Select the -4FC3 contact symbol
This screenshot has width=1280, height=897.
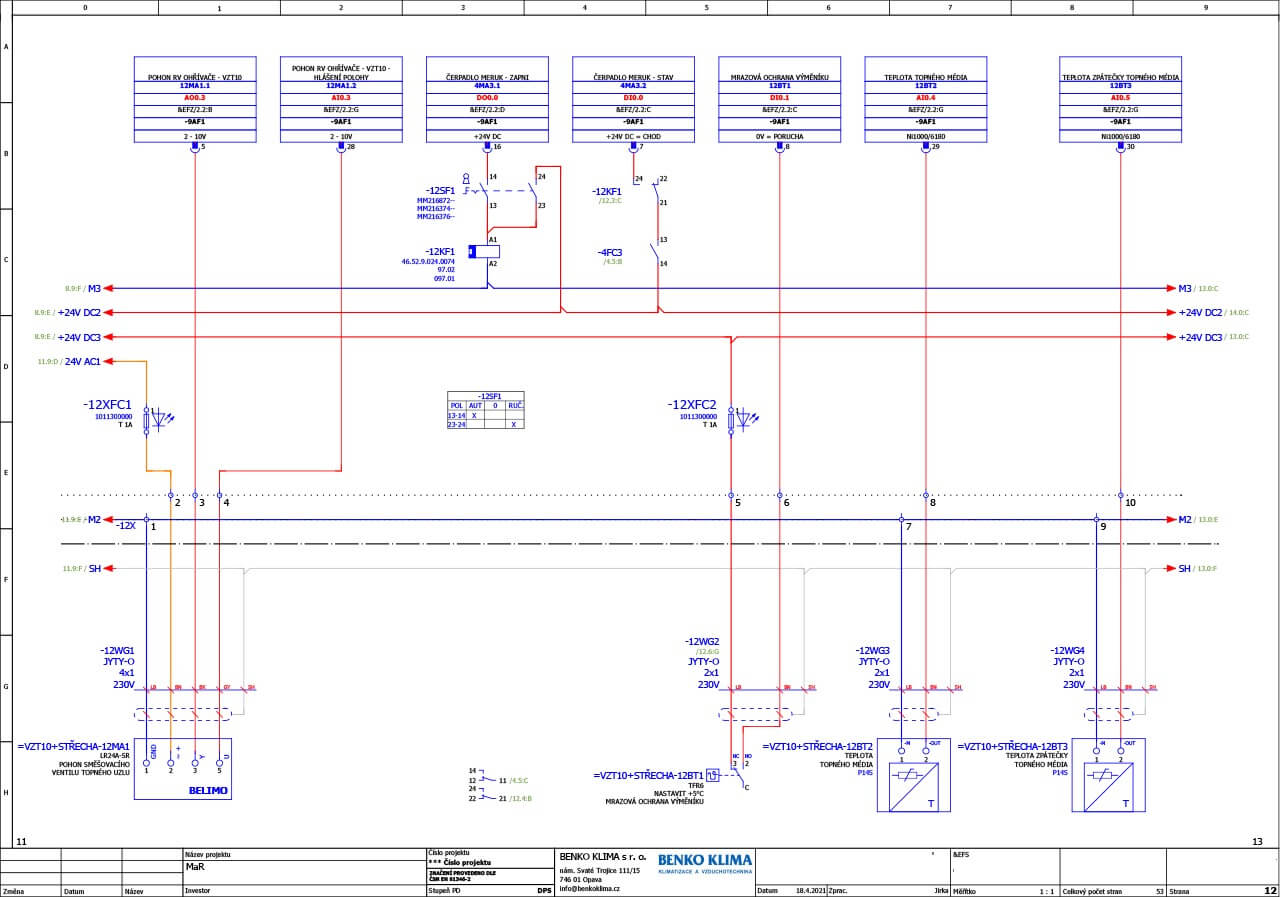(657, 251)
